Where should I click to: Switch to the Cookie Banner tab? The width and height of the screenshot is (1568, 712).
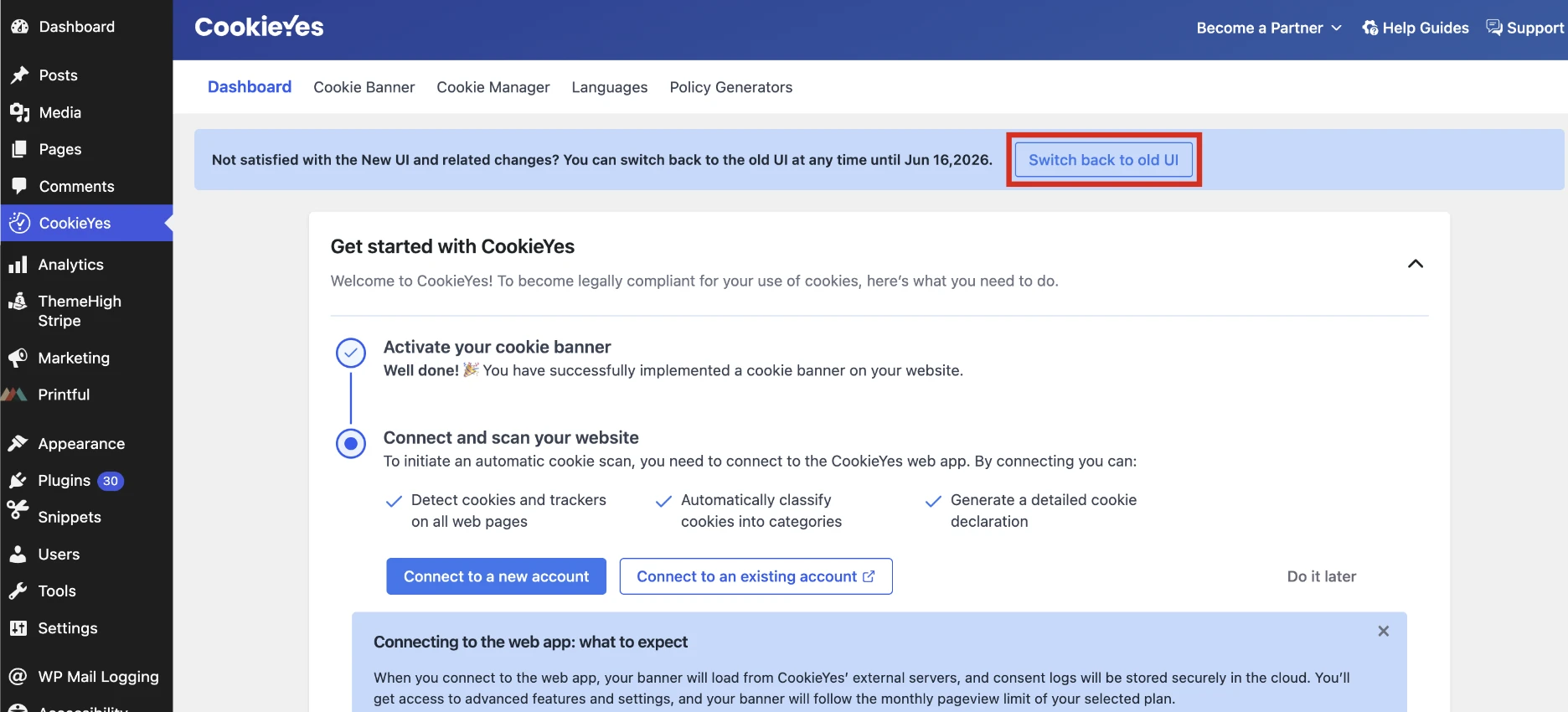click(364, 87)
